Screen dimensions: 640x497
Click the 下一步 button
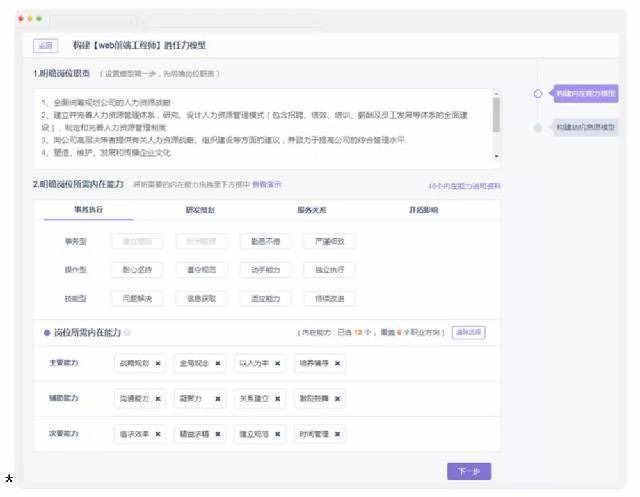[468, 471]
